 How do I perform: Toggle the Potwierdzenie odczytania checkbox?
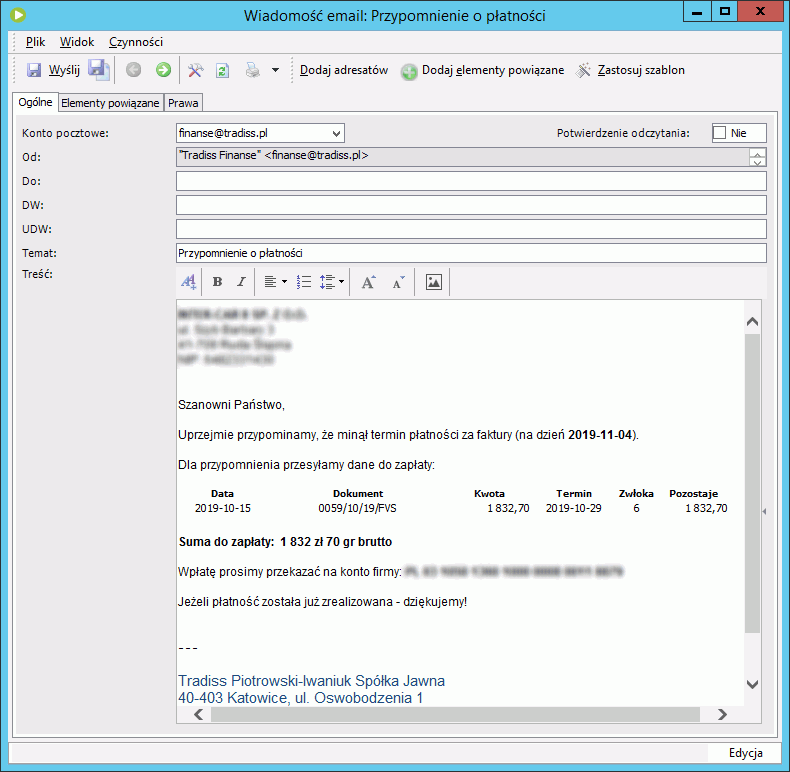pyautogui.click(x=719, y=133)
